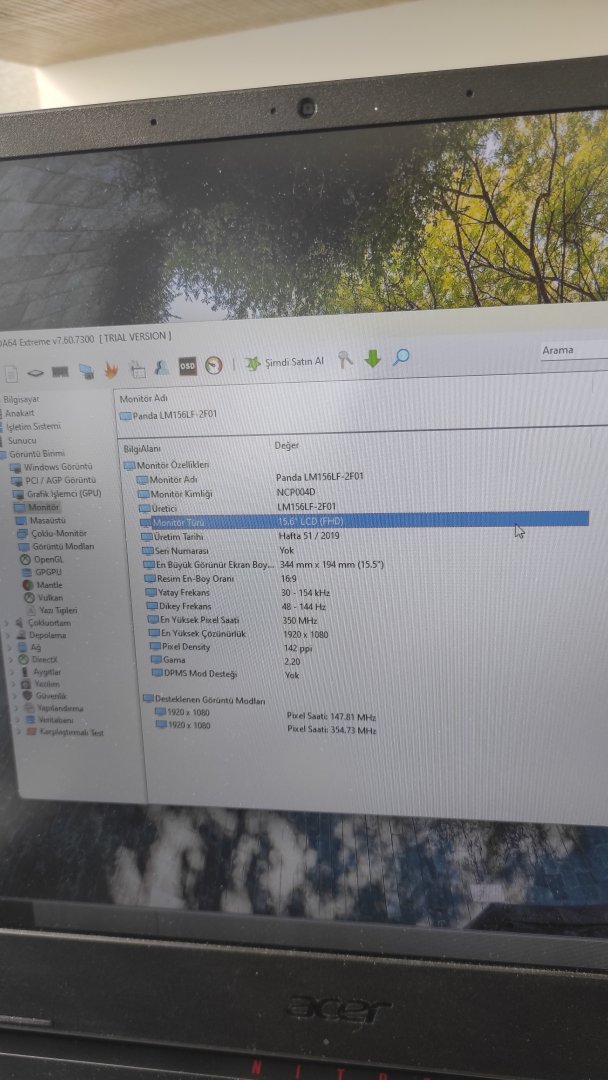Expand the Veritabanı node arrow
The image size is (608, 1080).
click(x=17, y=720)
